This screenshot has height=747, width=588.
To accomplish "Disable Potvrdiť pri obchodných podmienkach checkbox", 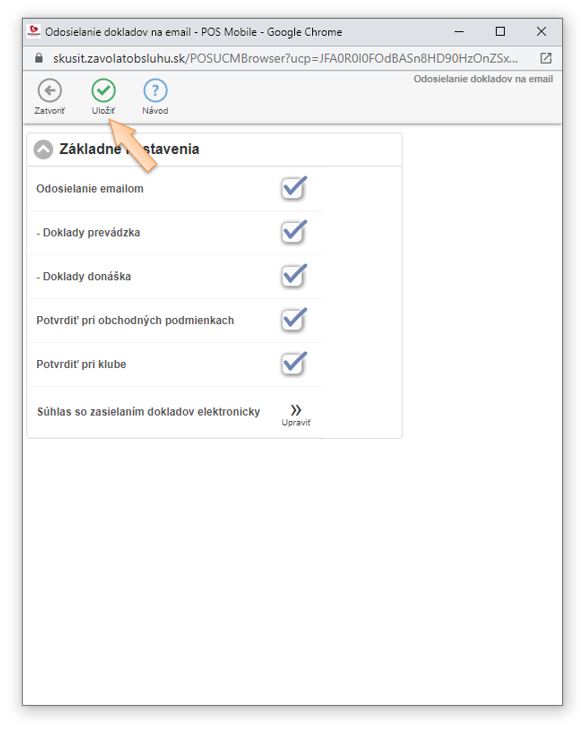I will tap(294, 320).
